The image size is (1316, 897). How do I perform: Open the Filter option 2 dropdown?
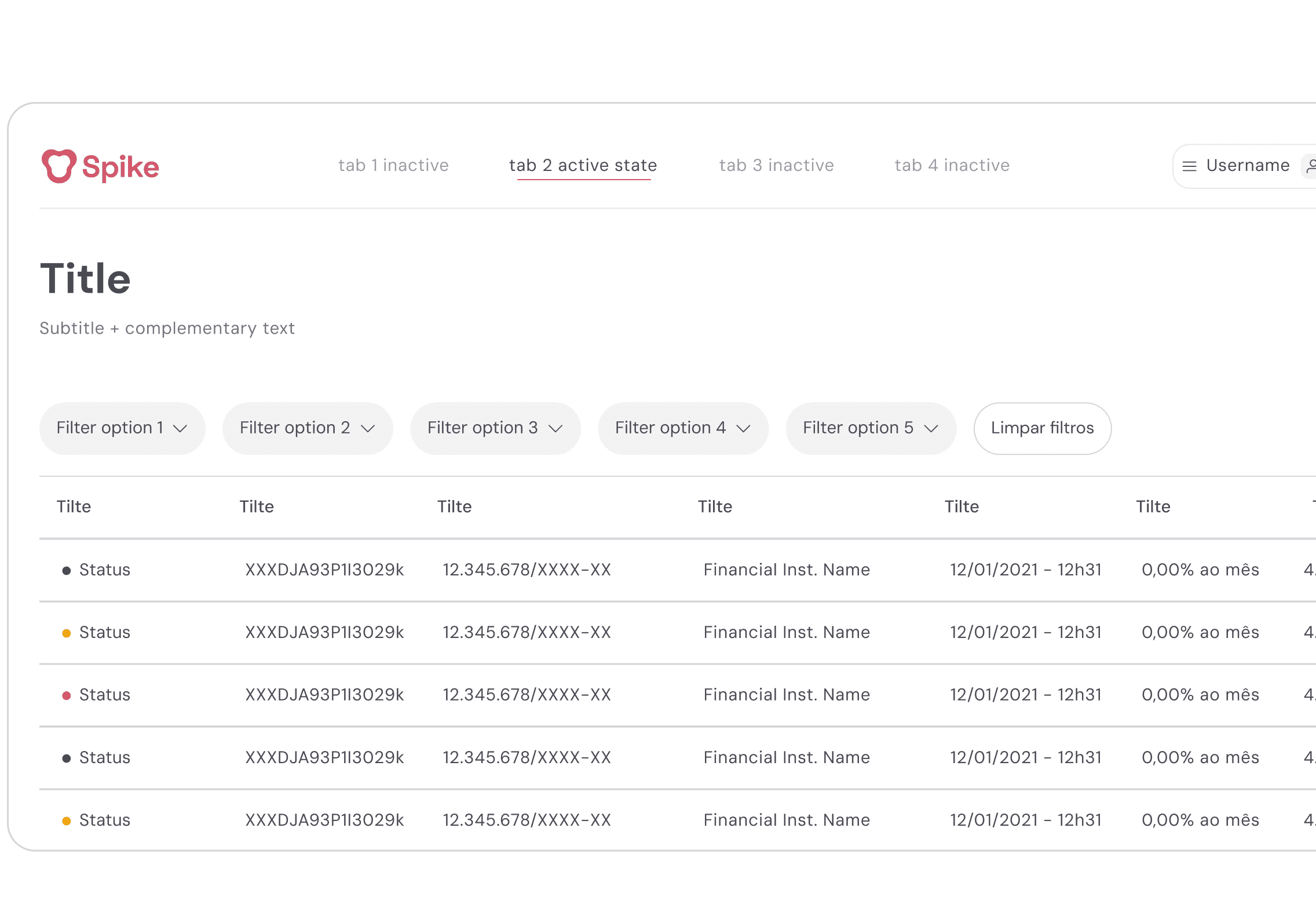pyautogui.click(x=307, y=428)
